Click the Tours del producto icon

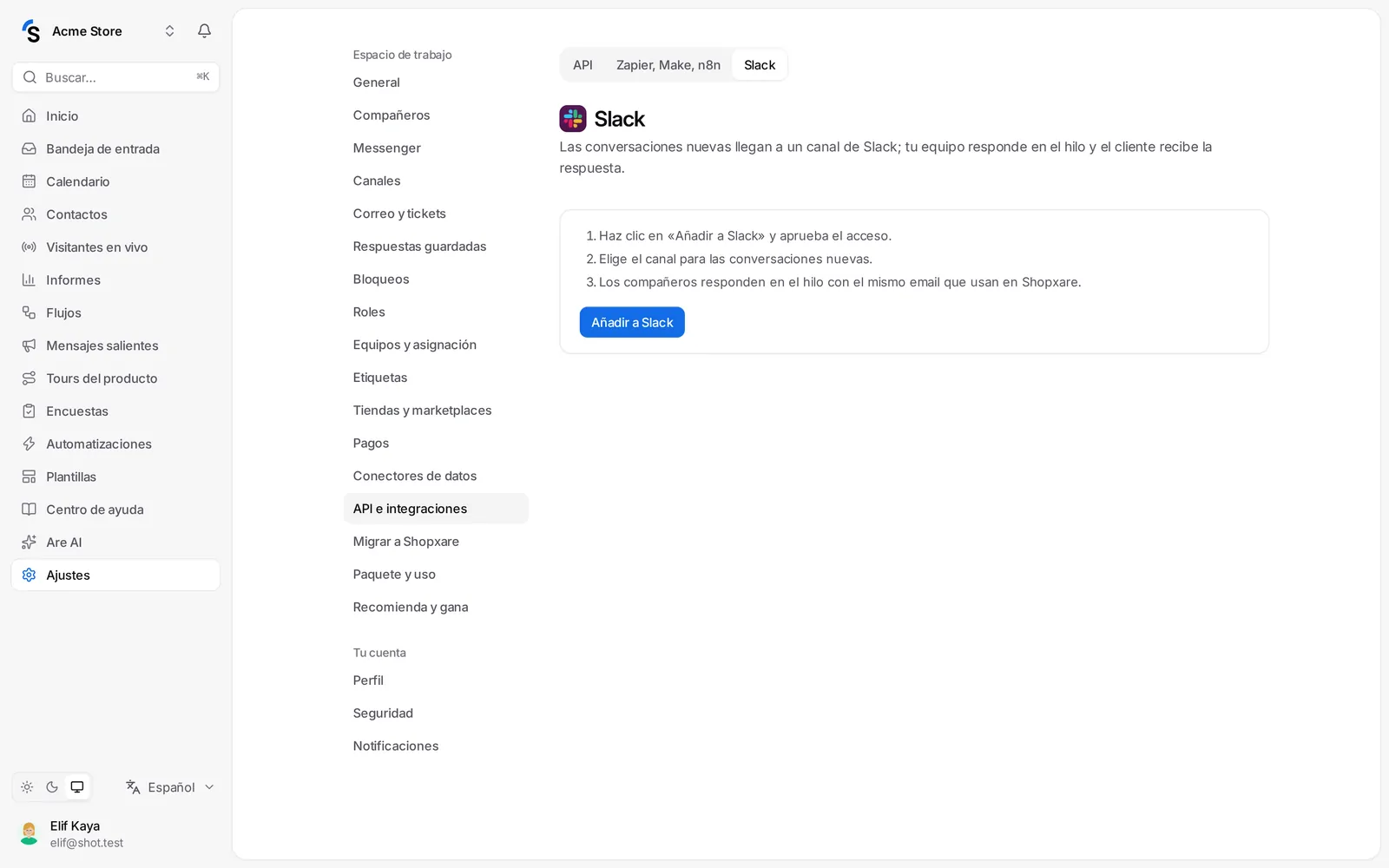29,378
